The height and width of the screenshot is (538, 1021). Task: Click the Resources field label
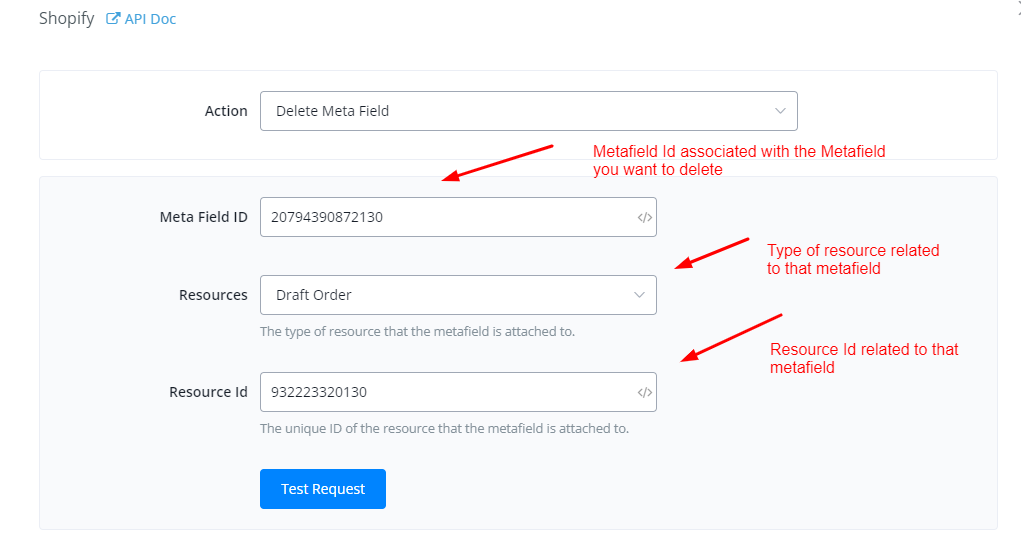click(x=213, y=295)
